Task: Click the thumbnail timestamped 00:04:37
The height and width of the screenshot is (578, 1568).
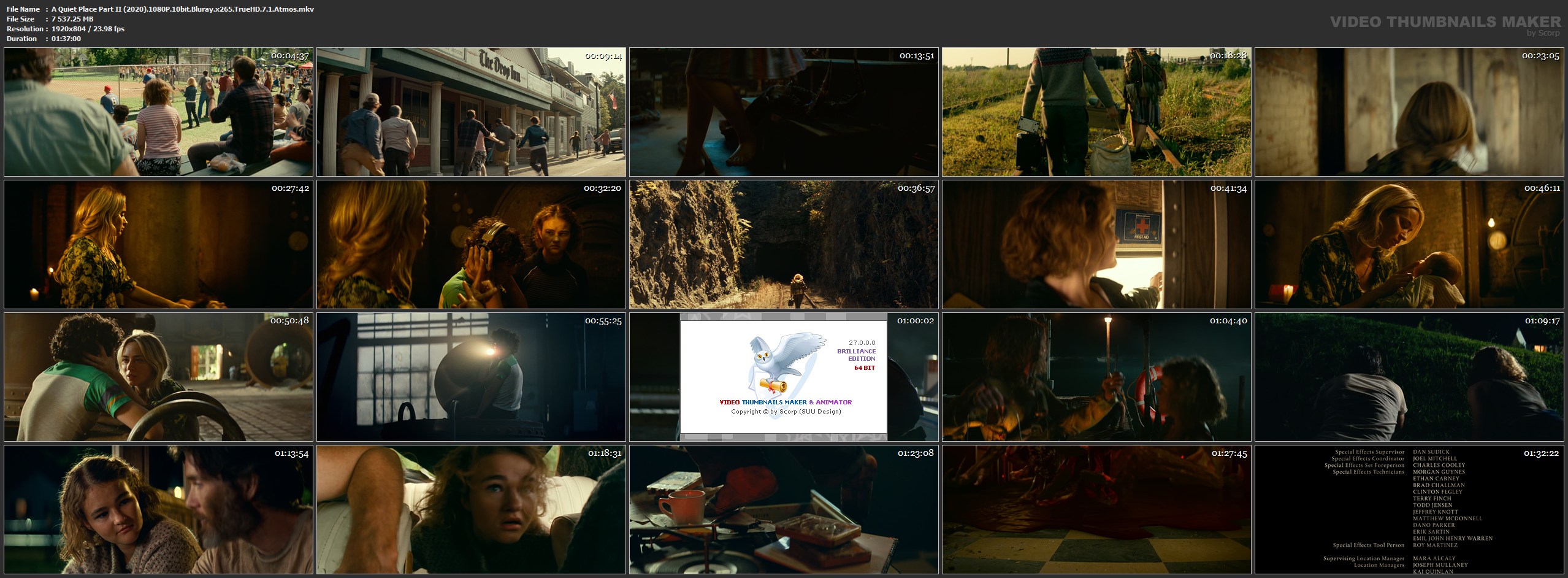Action: point(158,112)
